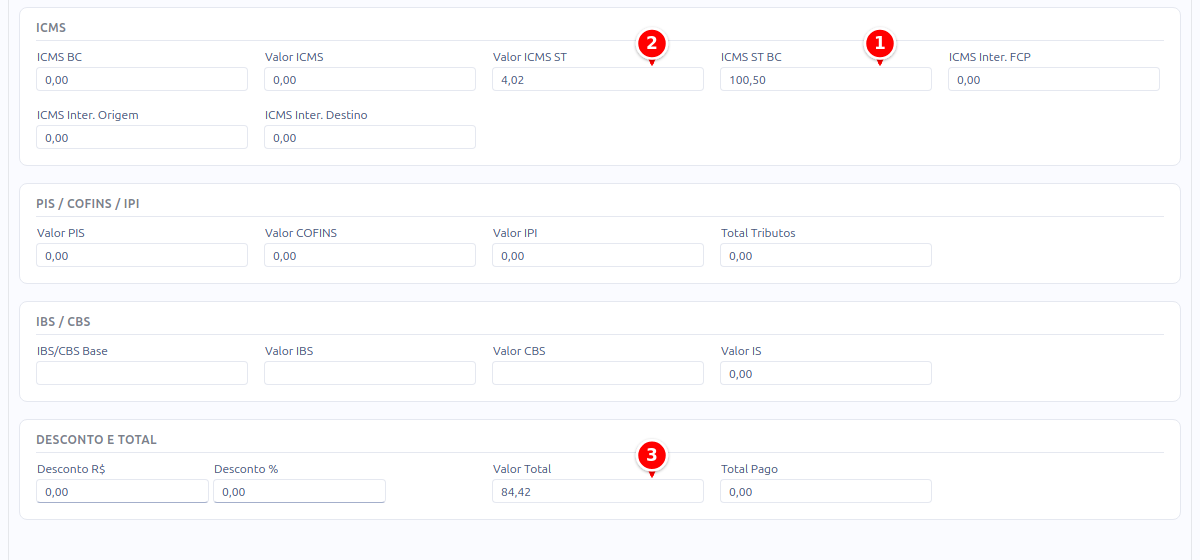This screenshot has width=1200, height=560.
Task: Edit the Valor ICMS field
Action: coord(370,79)
